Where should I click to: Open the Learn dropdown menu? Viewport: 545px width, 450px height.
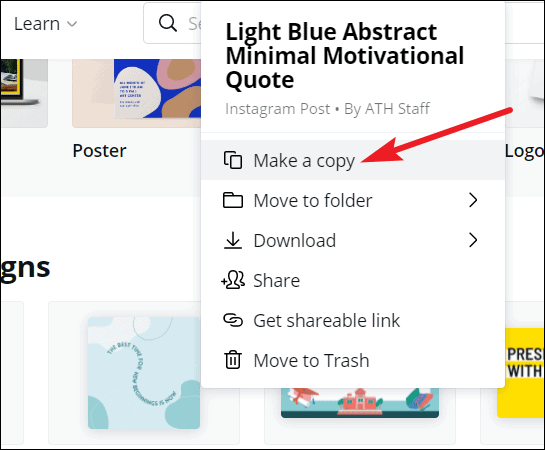(x=45, y=24)
